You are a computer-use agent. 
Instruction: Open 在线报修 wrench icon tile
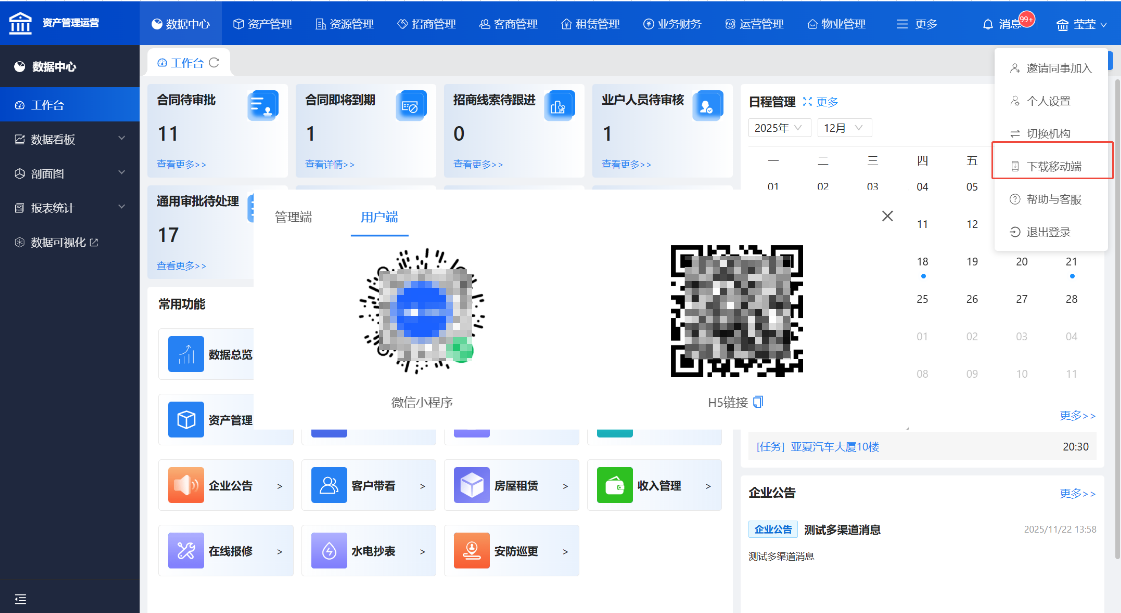pos(186,551)
